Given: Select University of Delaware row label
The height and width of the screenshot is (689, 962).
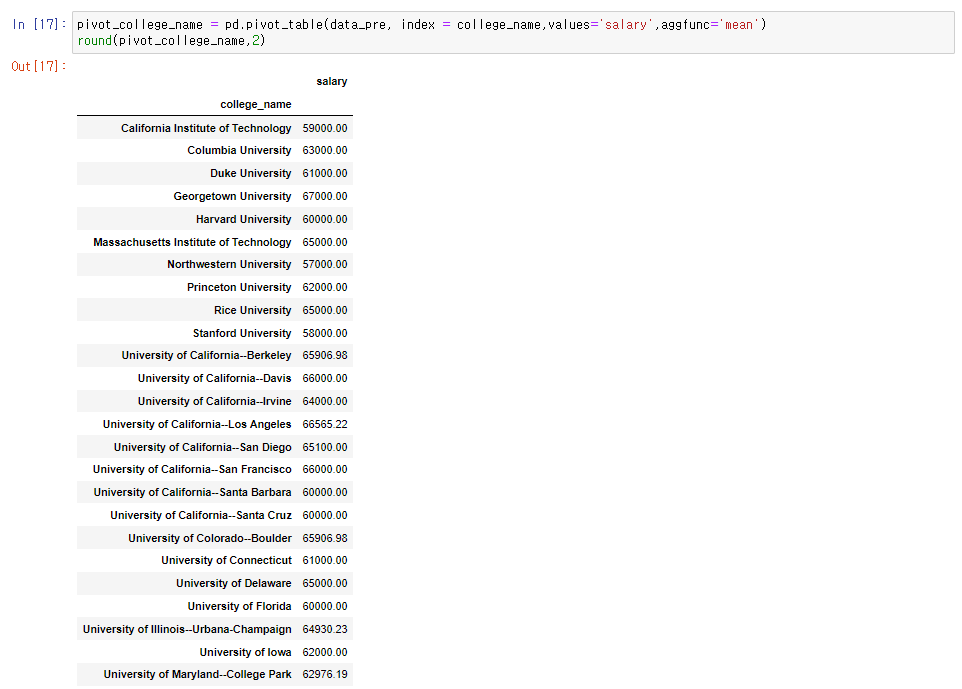Looking at the screenshot, I should (234, 583).
